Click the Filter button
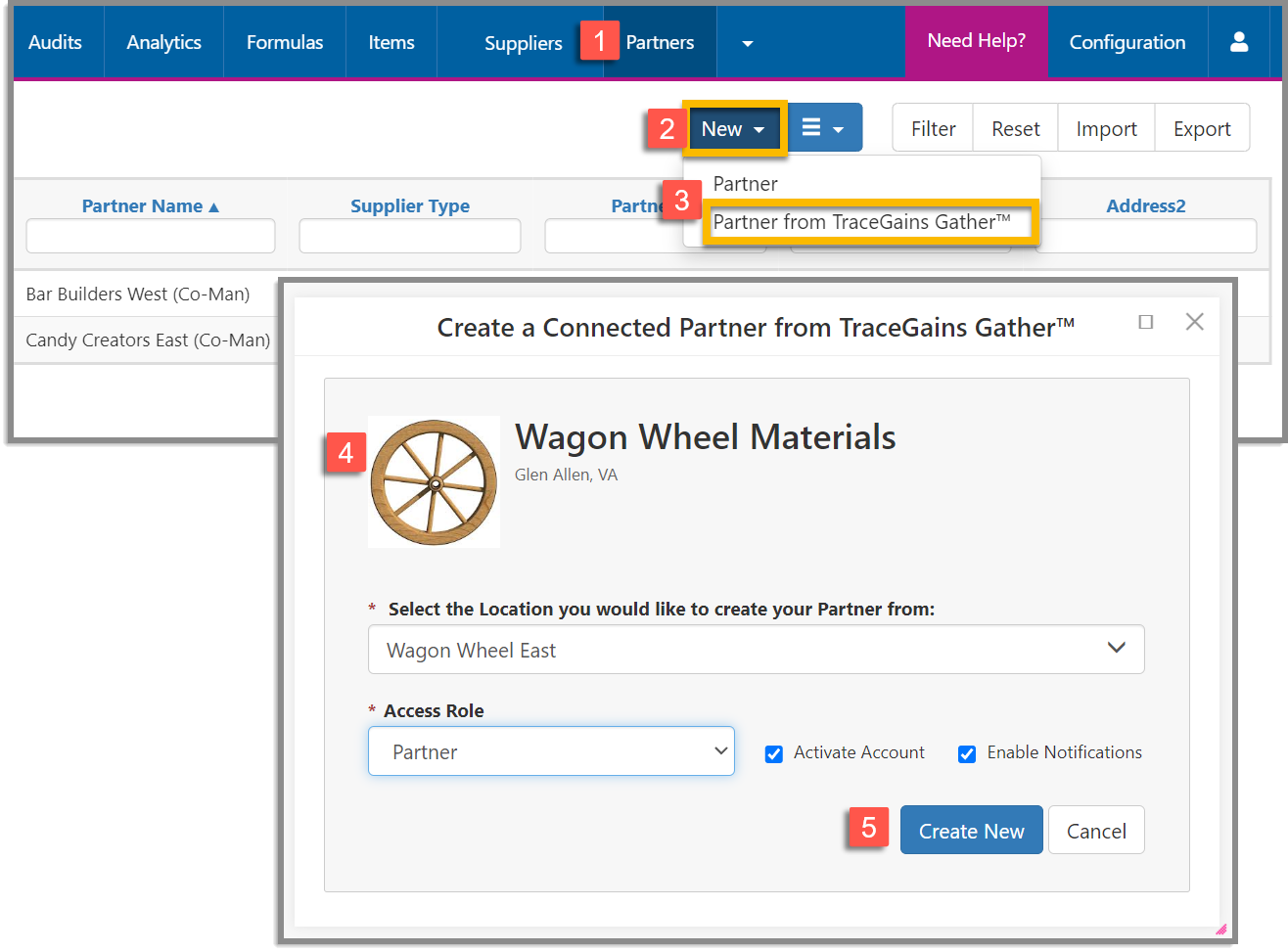This screenshot has height=952, width=1288. (933, 128)
